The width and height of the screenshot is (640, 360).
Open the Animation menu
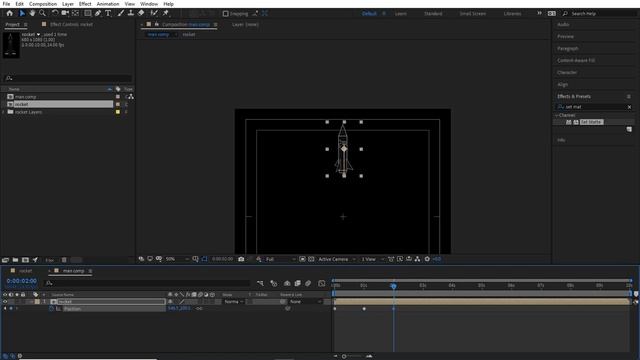(108, 4)
